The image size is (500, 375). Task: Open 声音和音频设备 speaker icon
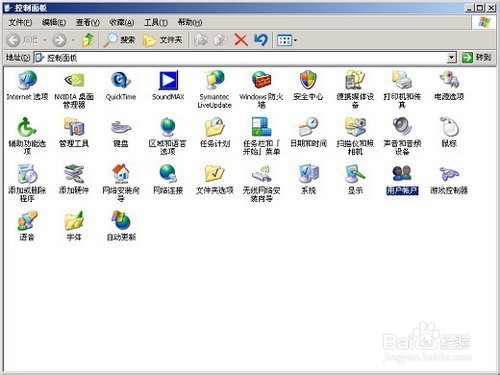[x=402, y=136]
